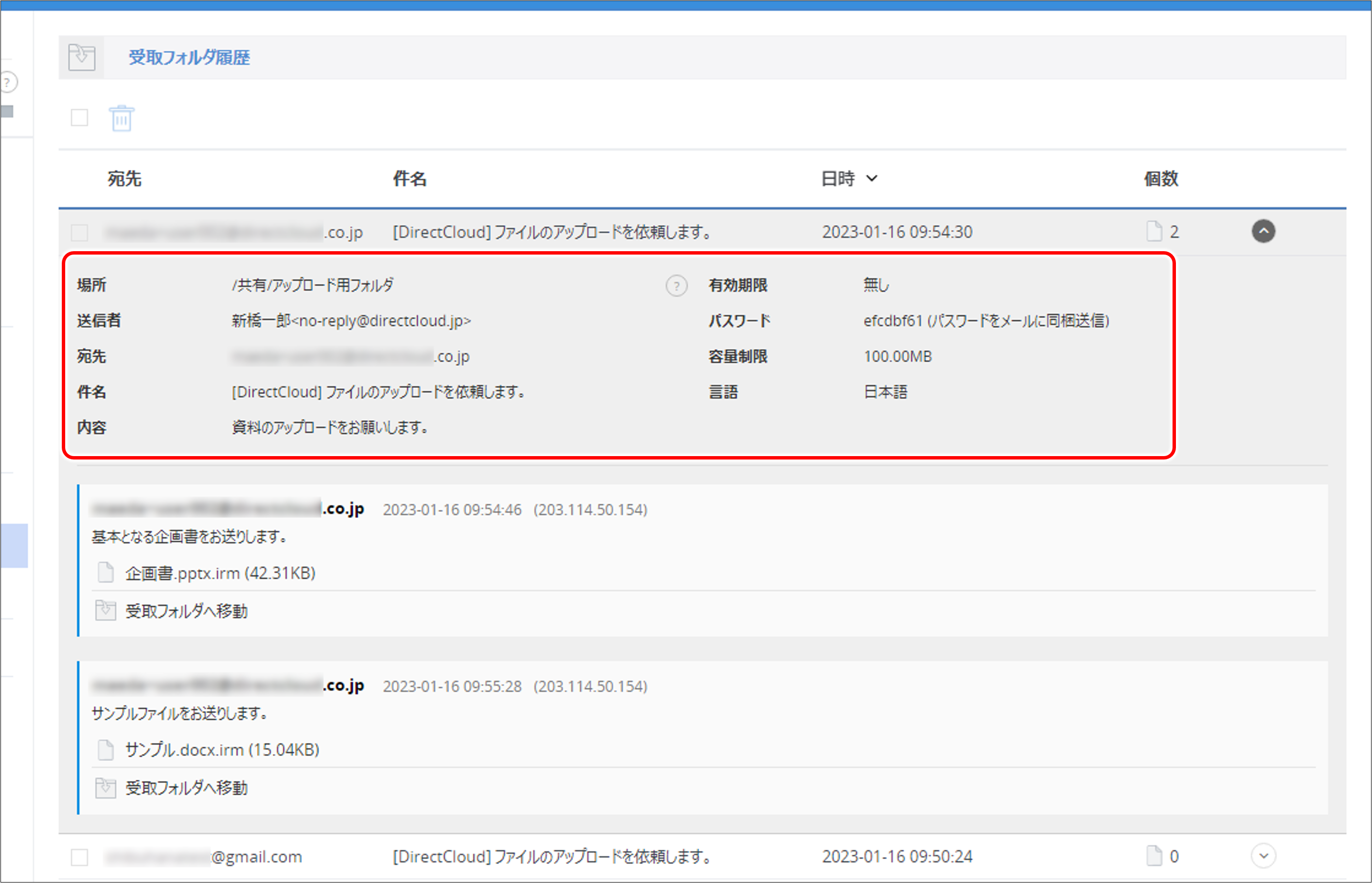Screen dimensions: 1372x883
Task: Click the file icon next to サンプル.docx.irm
Action: click(x=106, y=750)
